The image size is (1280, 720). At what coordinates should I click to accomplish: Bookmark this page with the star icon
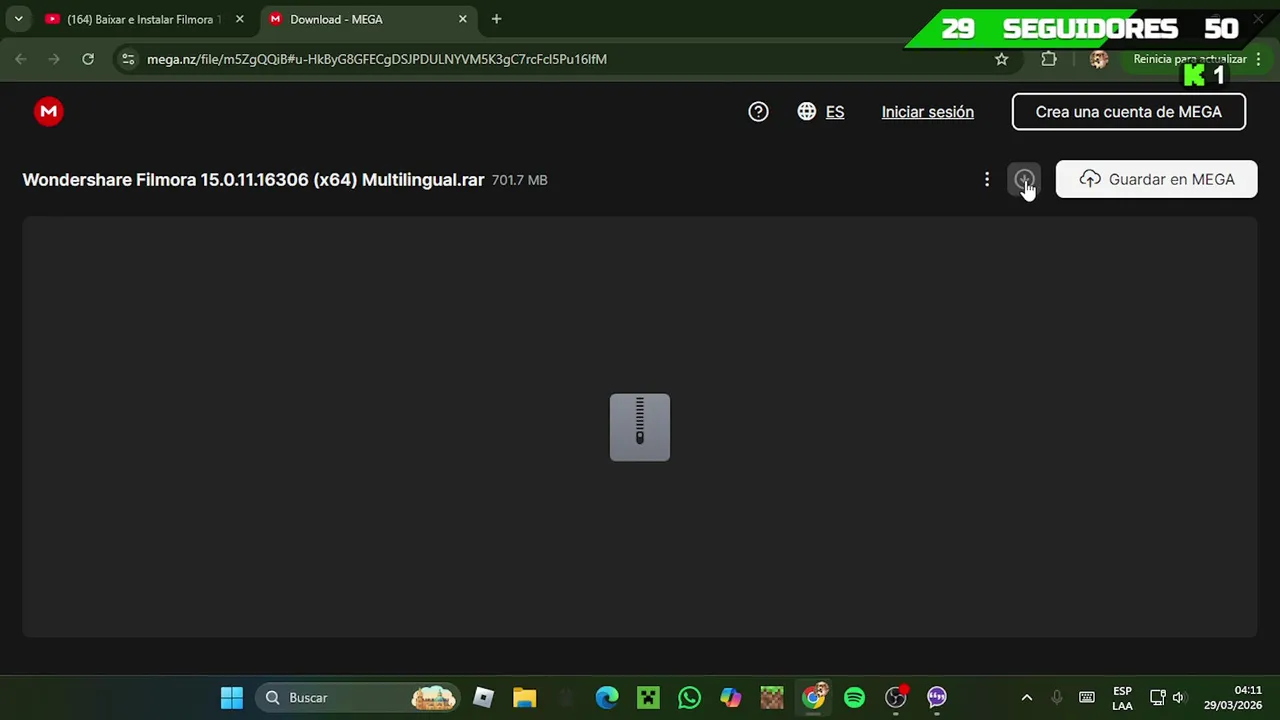pyautogui.click(x=1001, y=59)
